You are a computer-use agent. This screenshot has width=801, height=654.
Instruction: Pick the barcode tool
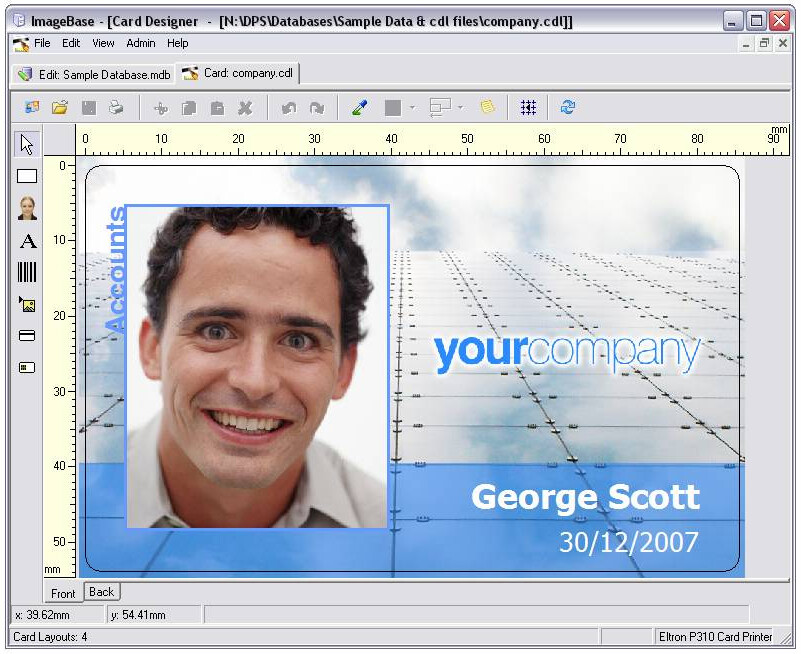[26, 272]
